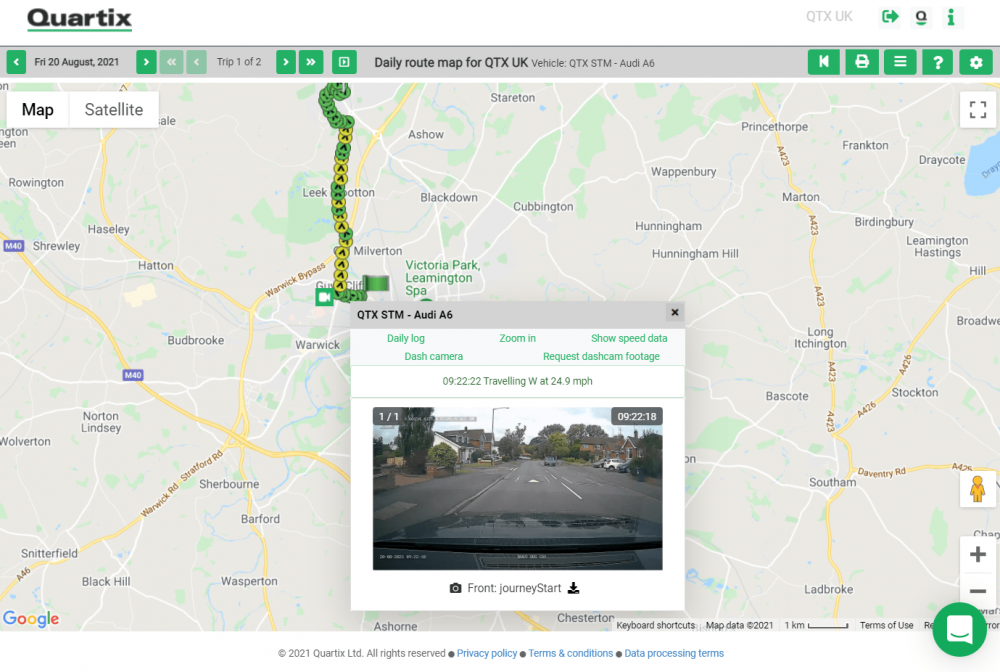Click the dashcam camera marker on map
The image size is (1000, 672).
click(x=324, y=296)
